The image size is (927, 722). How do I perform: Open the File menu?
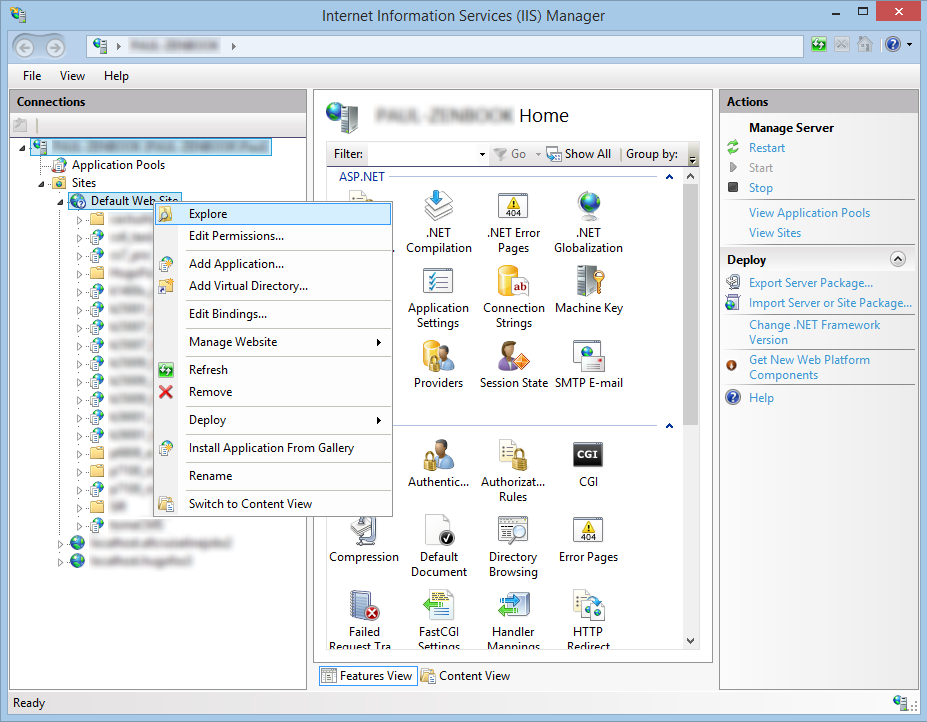pos(32,76)
